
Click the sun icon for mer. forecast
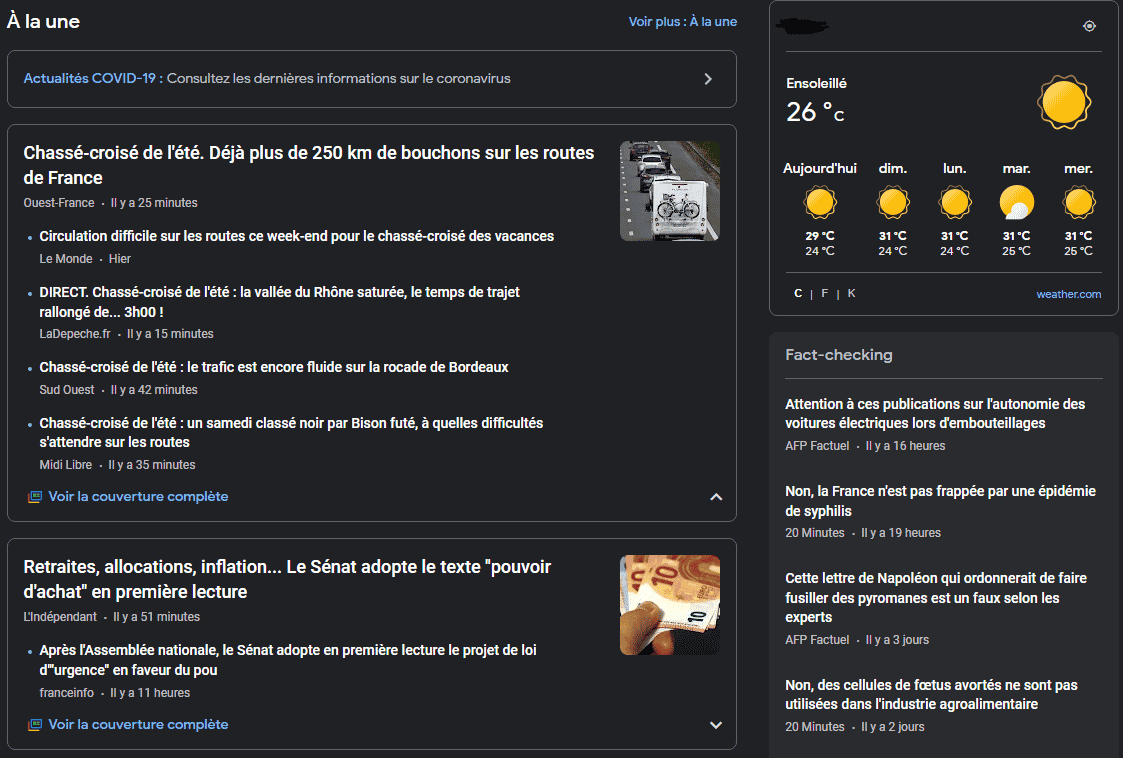click(1078, 203)
